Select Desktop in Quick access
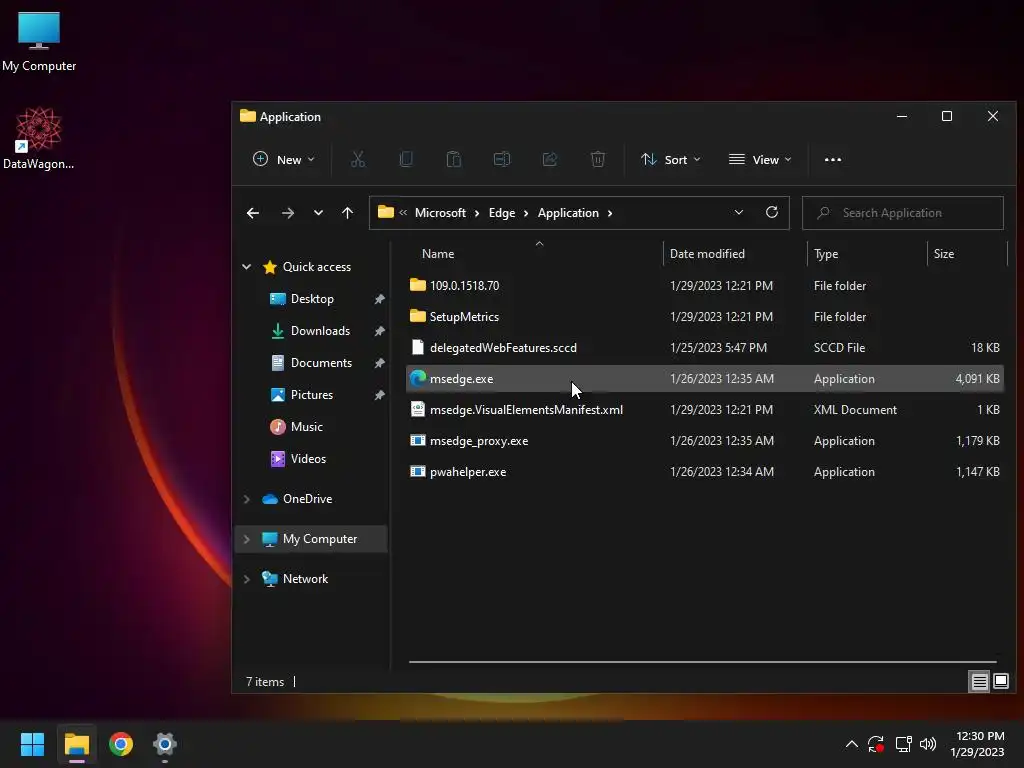Image resolution: width=1024 pixels, height=768 pixels. [x=312, y=298]
